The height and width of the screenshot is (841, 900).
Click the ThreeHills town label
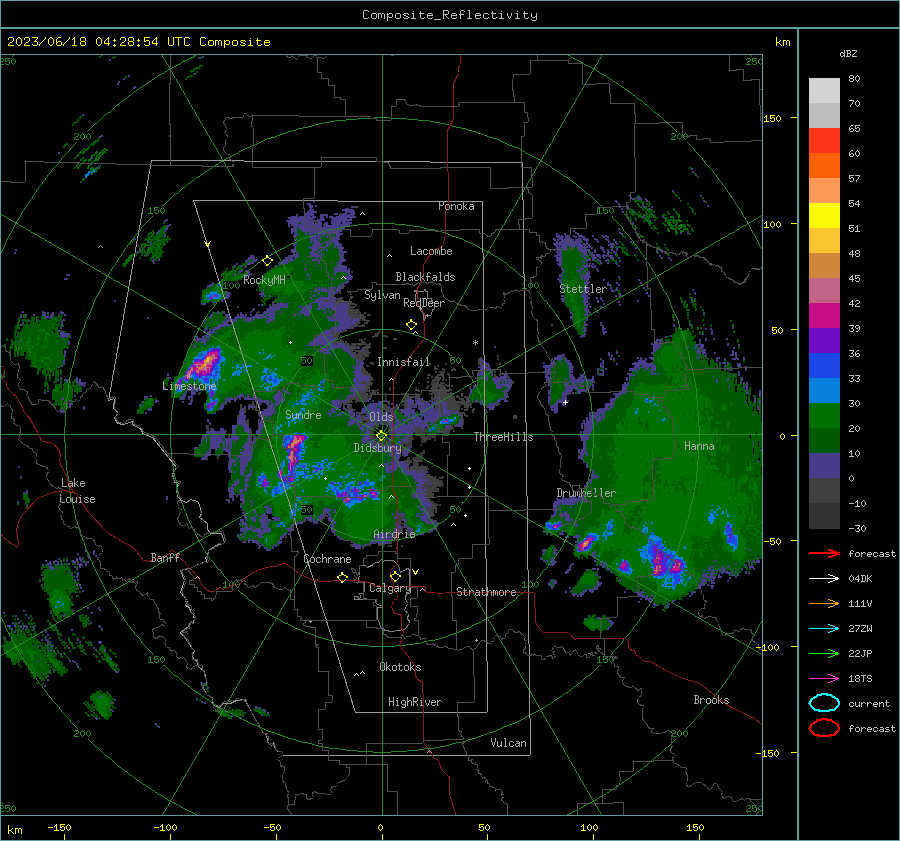pyautogui.click(x=503, y=437)
